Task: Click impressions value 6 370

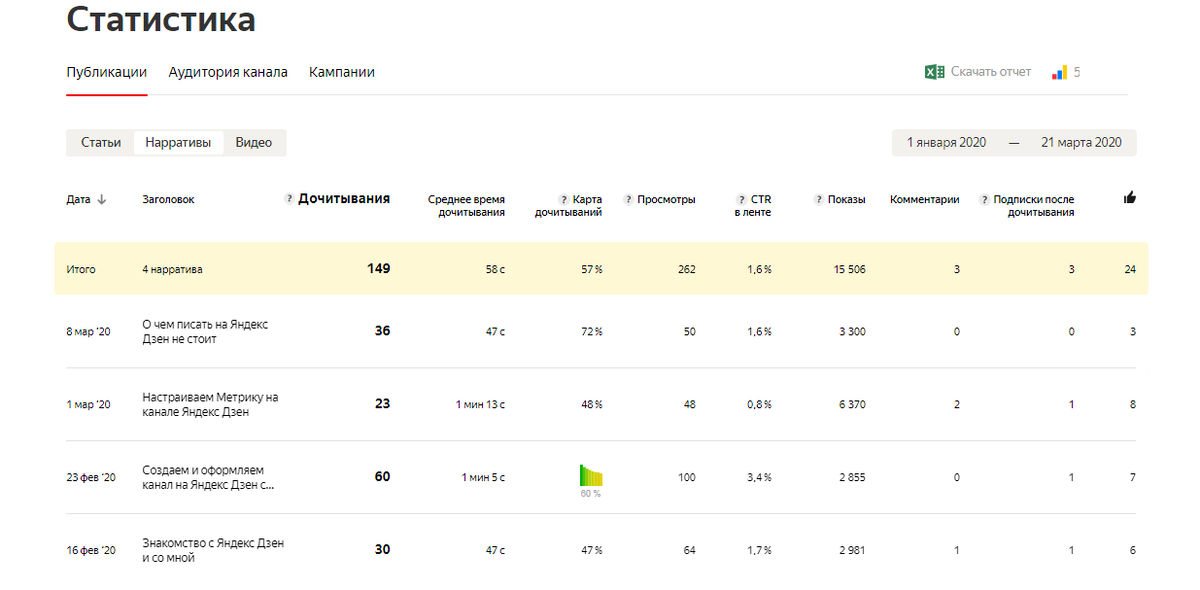Action: click(852, 404)
